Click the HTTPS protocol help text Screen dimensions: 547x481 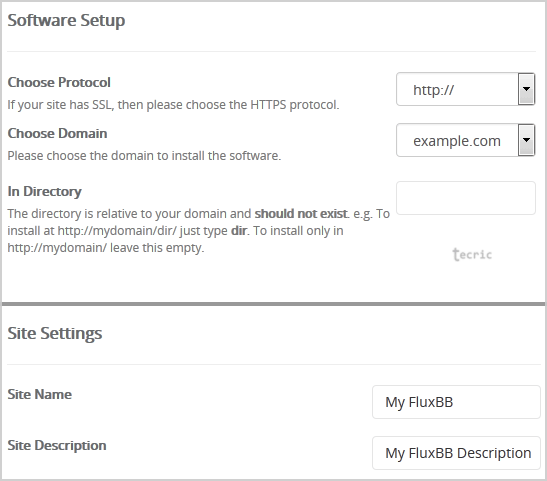point(173,105)
